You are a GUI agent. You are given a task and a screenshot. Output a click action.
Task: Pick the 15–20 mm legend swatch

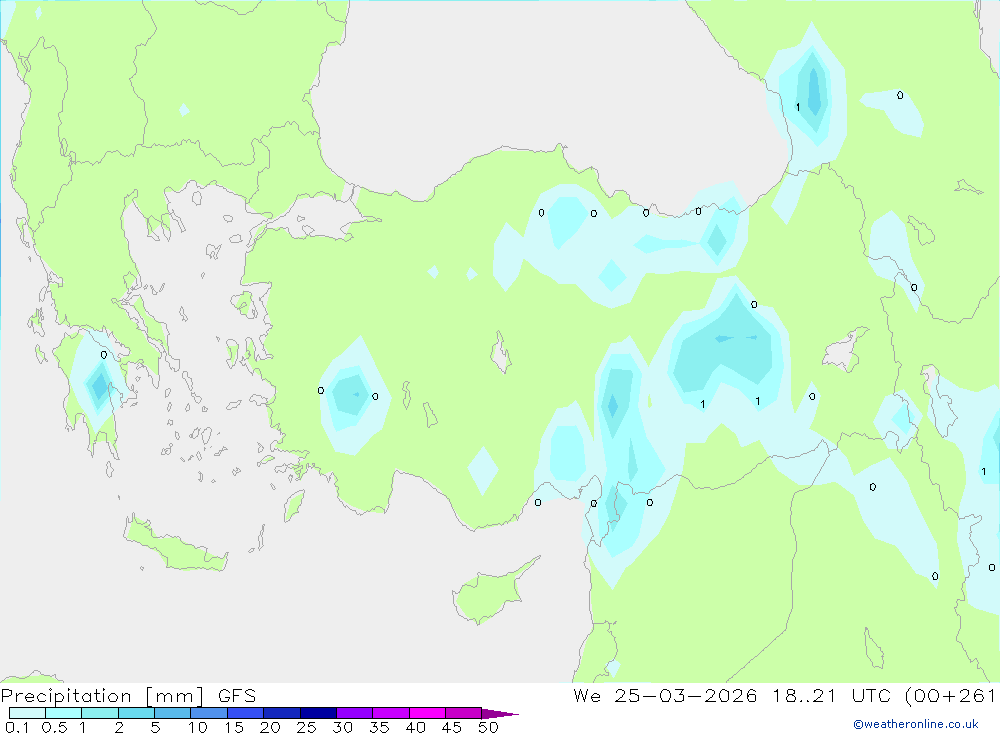(245, 713)
